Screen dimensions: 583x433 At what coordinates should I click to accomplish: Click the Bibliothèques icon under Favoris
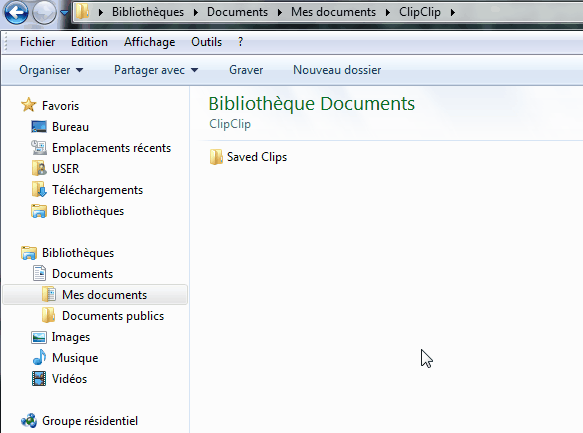click(x=39, y=211)
